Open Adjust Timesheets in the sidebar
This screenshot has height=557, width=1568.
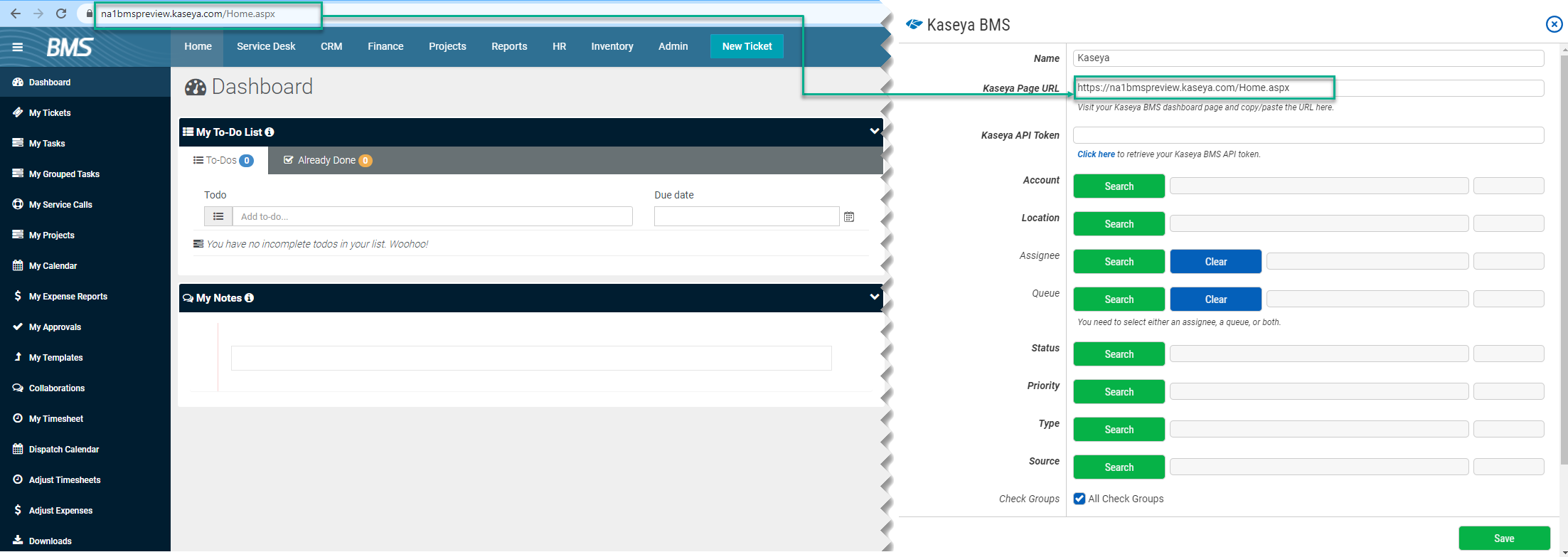pos(85,480)
